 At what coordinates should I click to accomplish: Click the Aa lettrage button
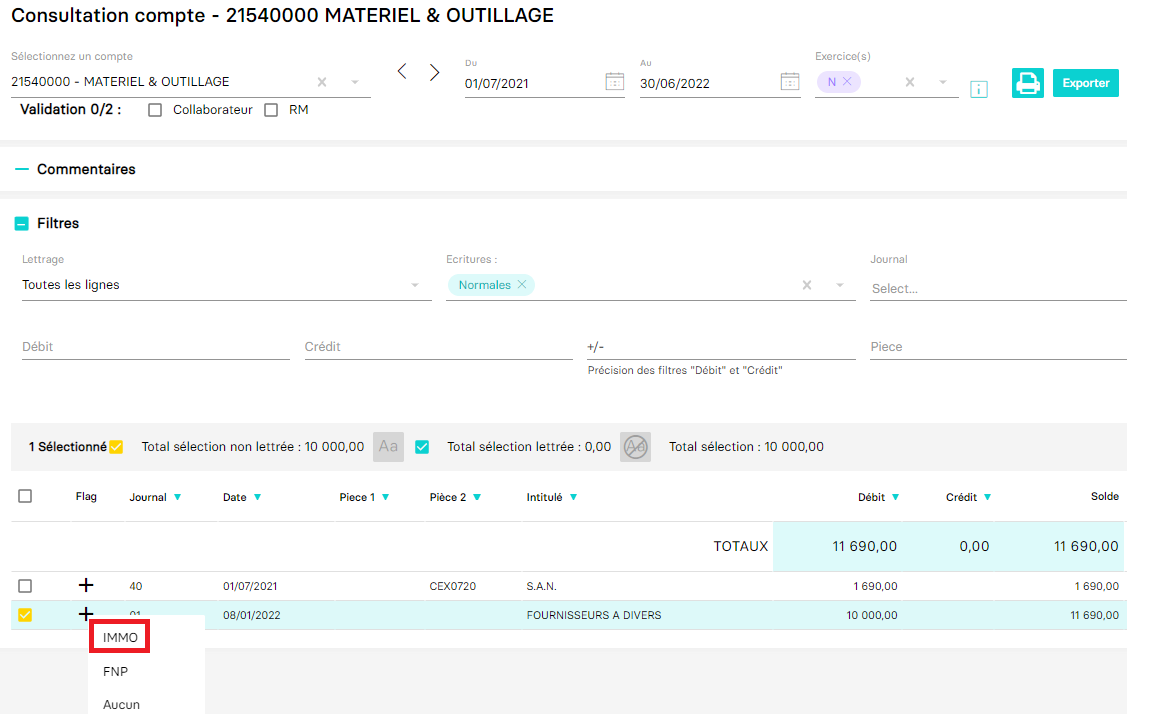pos(388,446)
